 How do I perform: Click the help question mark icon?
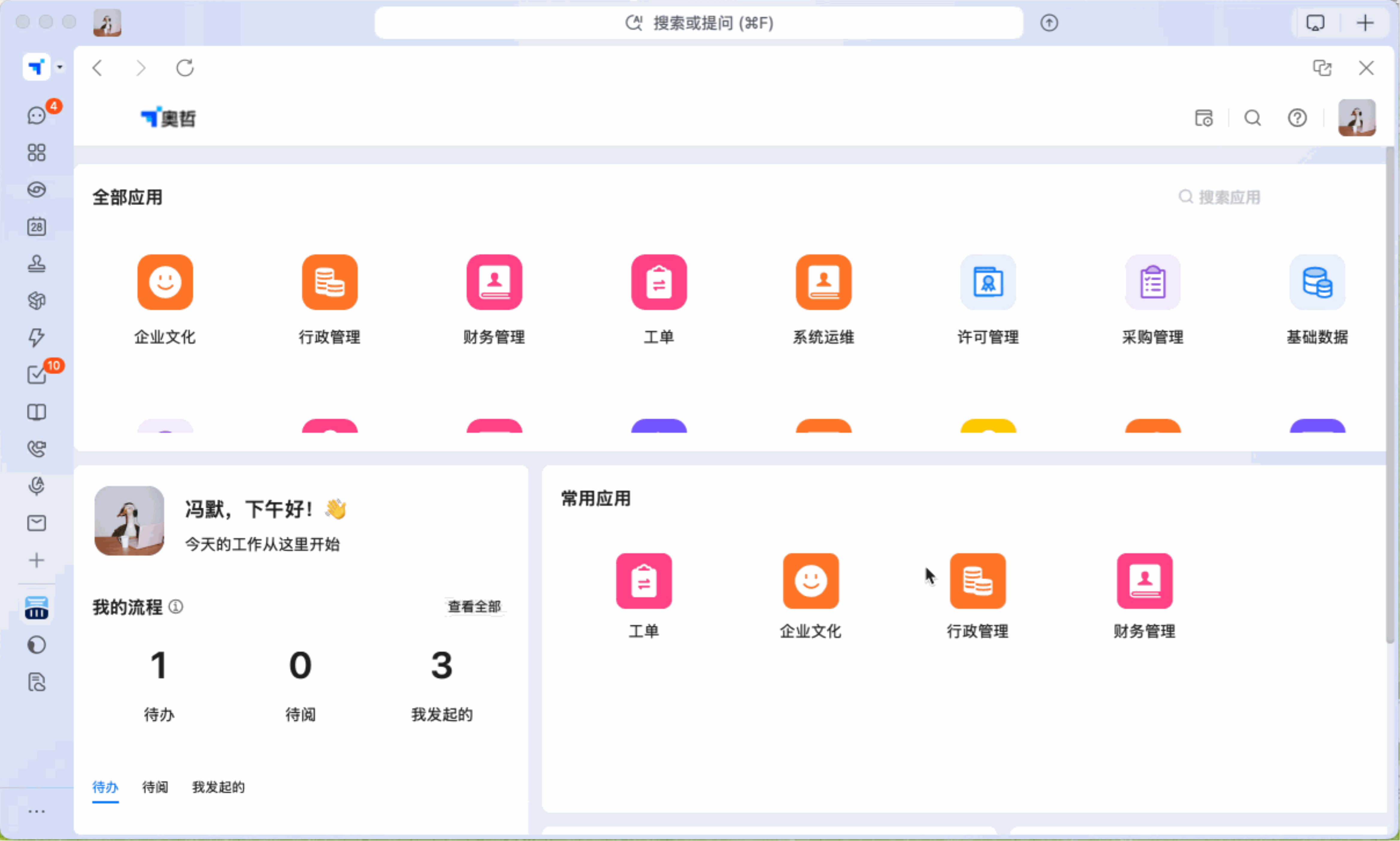(1297, 118)
